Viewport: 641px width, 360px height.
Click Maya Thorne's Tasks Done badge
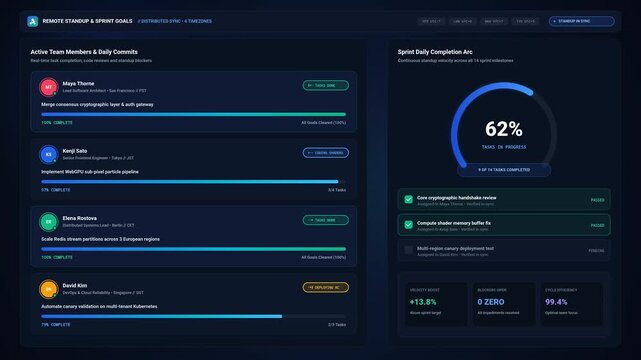326,85
